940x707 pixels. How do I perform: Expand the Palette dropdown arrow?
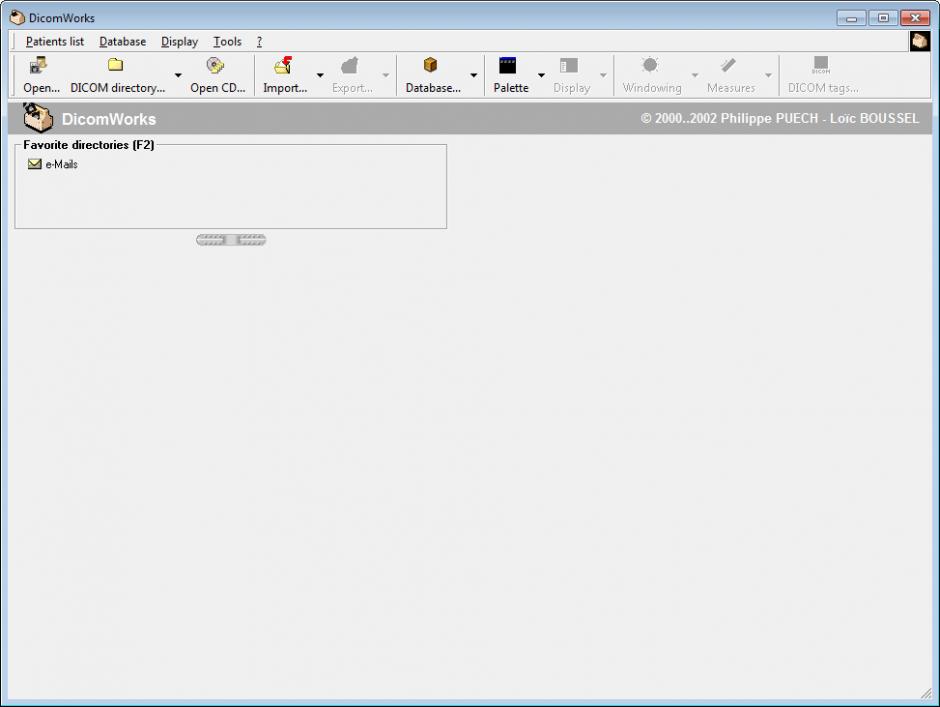[x=541, y=75]
